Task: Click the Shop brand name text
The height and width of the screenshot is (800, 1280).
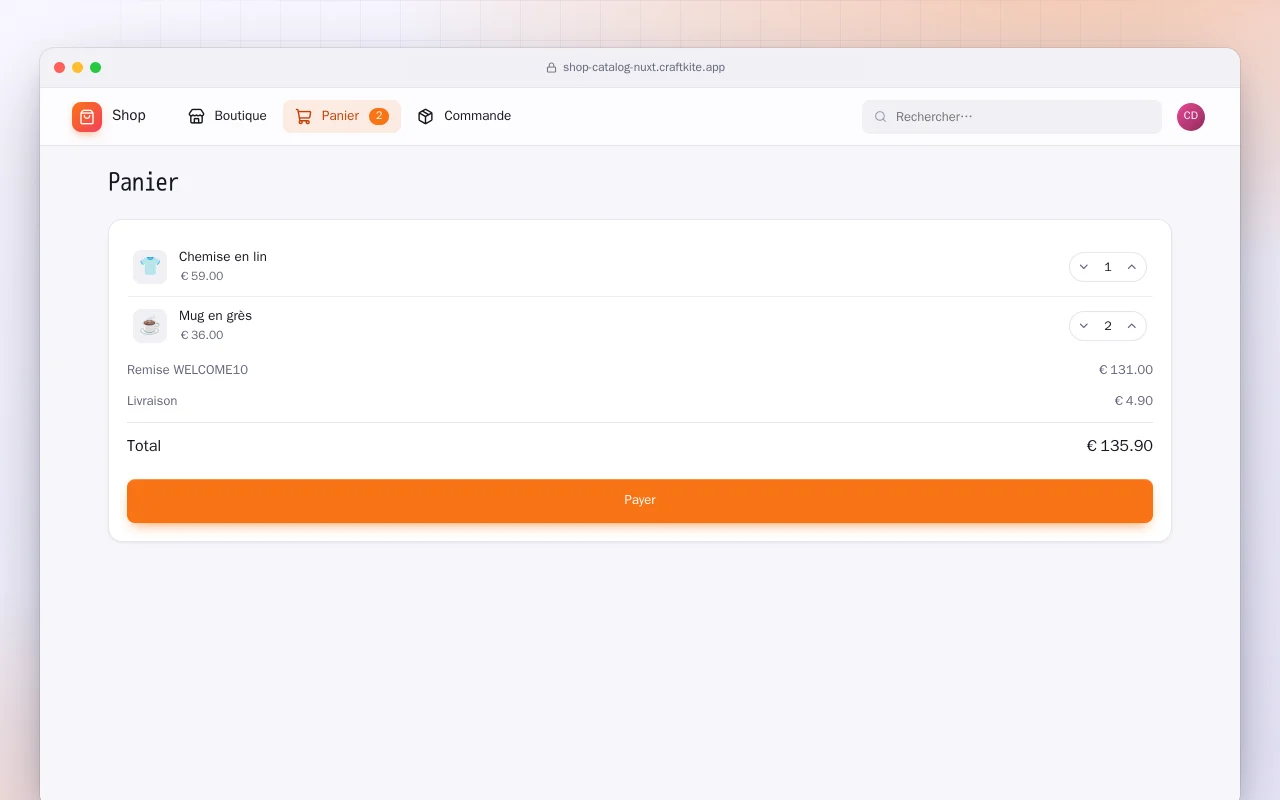Action: (x=129, y=116)
